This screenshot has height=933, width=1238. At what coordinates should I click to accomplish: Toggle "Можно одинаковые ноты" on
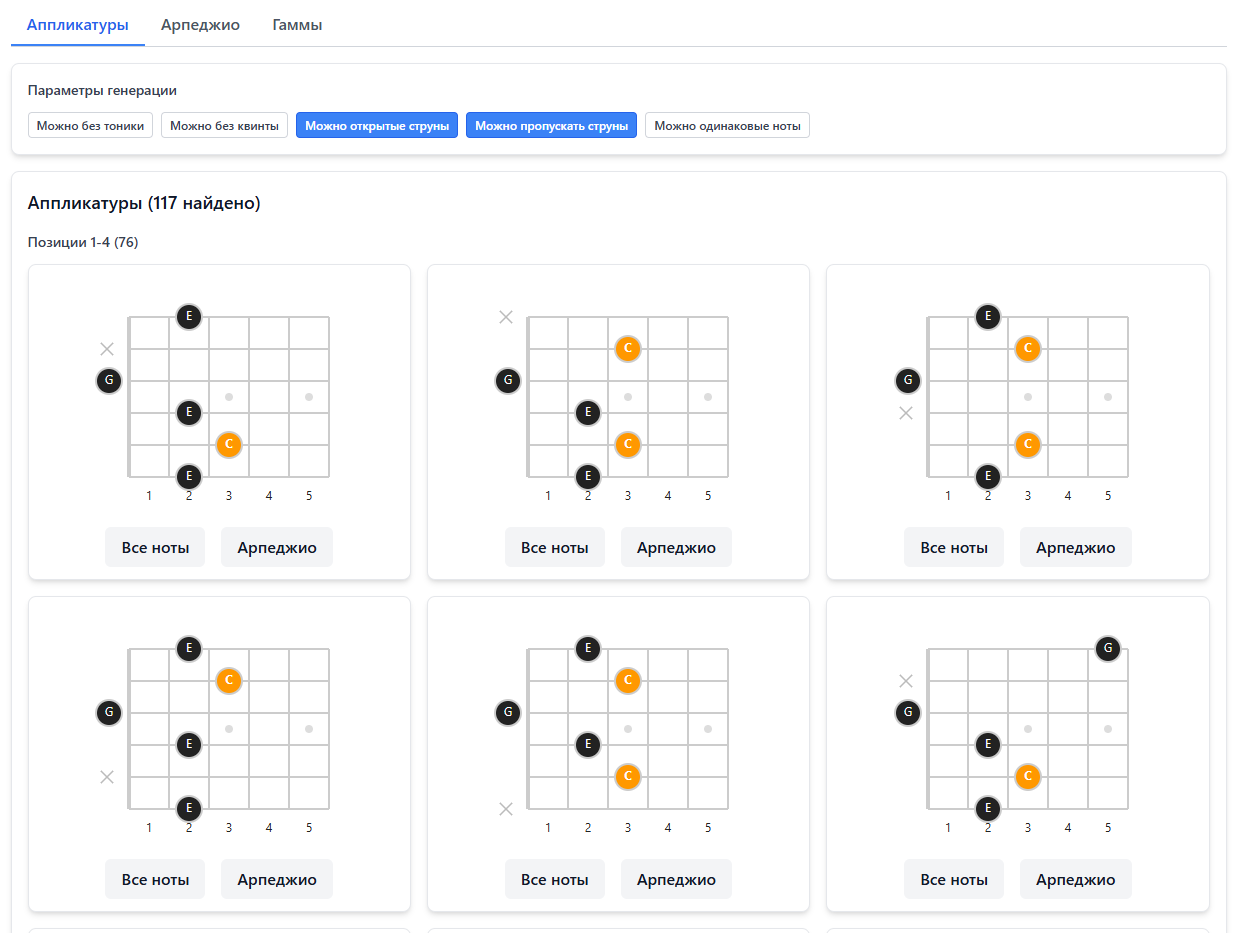point(727,126)
